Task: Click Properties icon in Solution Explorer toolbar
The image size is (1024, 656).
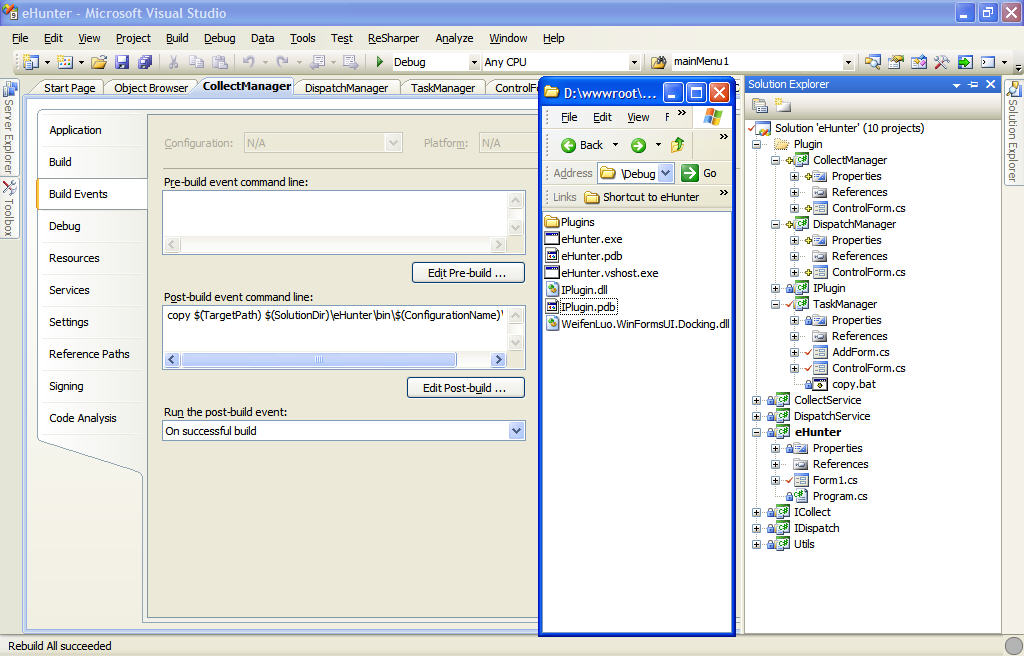Action: click(x=760, y=105)
